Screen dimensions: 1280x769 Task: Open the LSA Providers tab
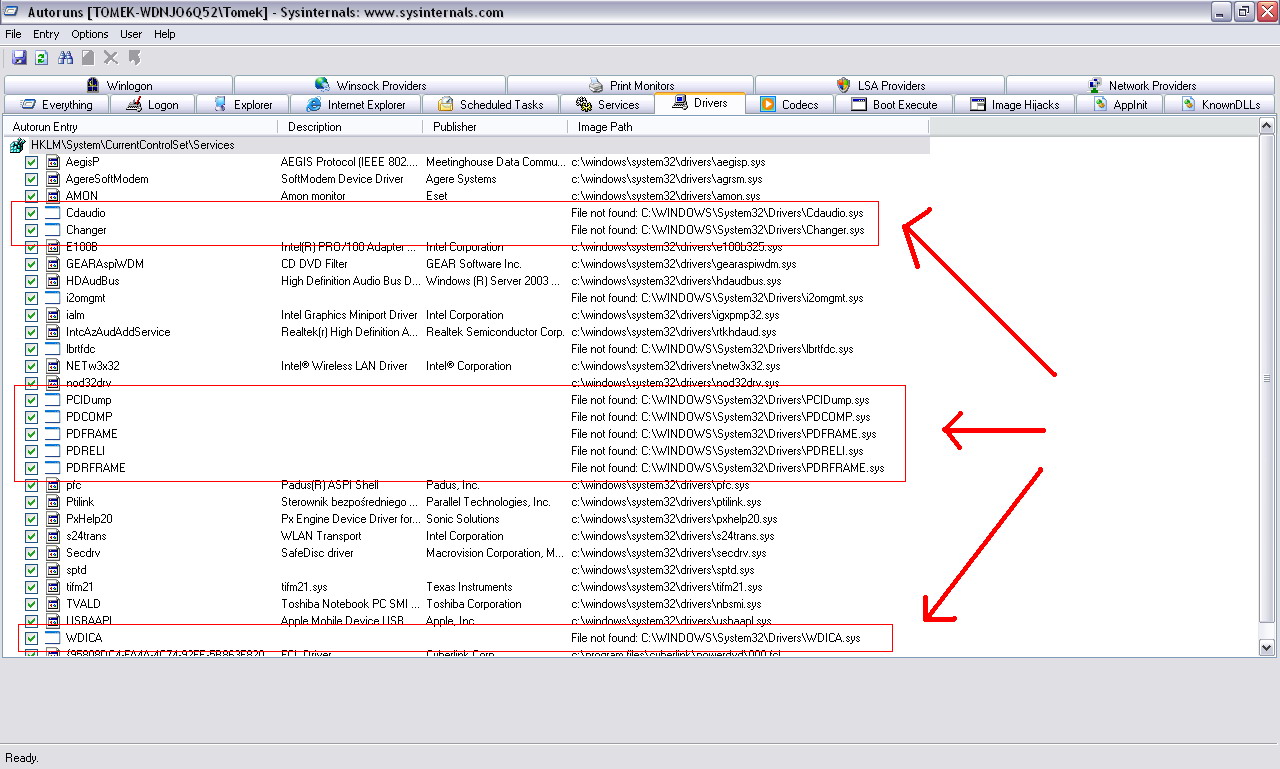(880, 85)
